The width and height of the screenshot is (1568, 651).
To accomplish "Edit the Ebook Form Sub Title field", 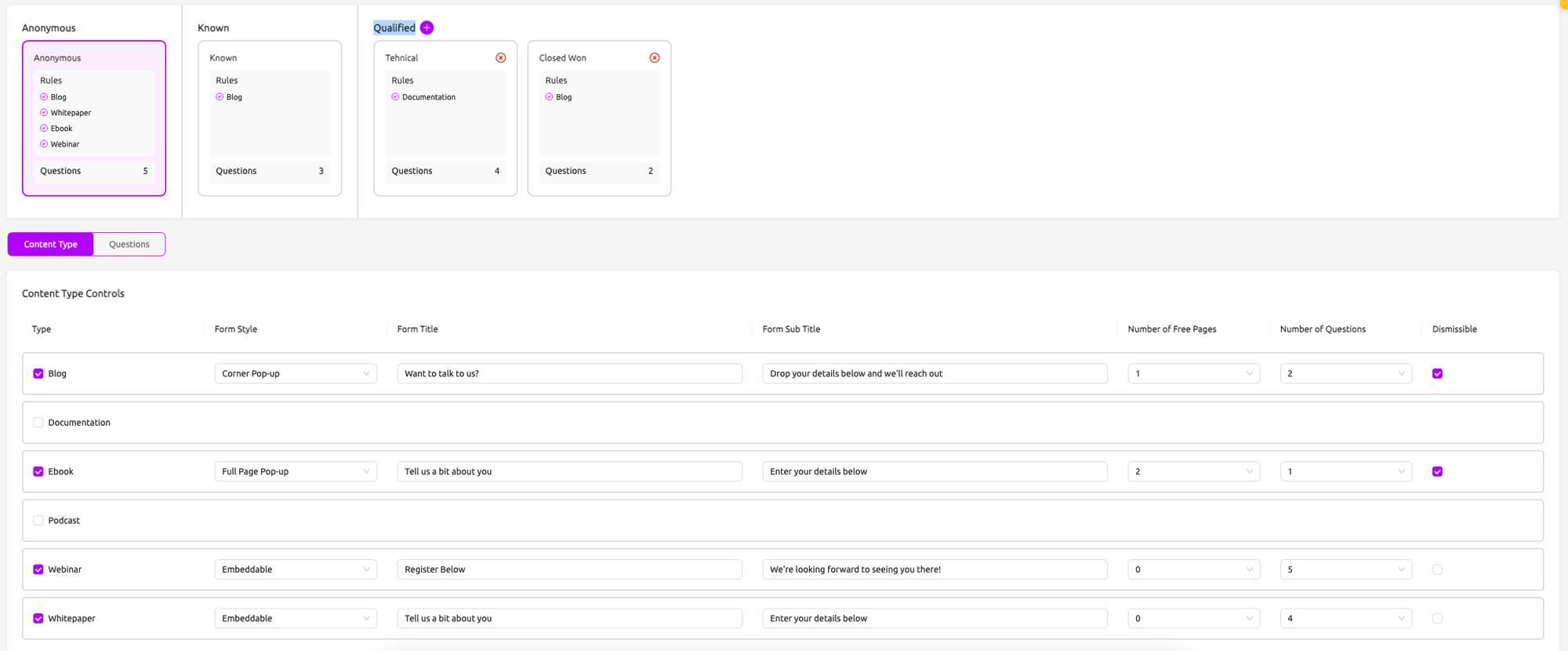I will tap(935, 471).
